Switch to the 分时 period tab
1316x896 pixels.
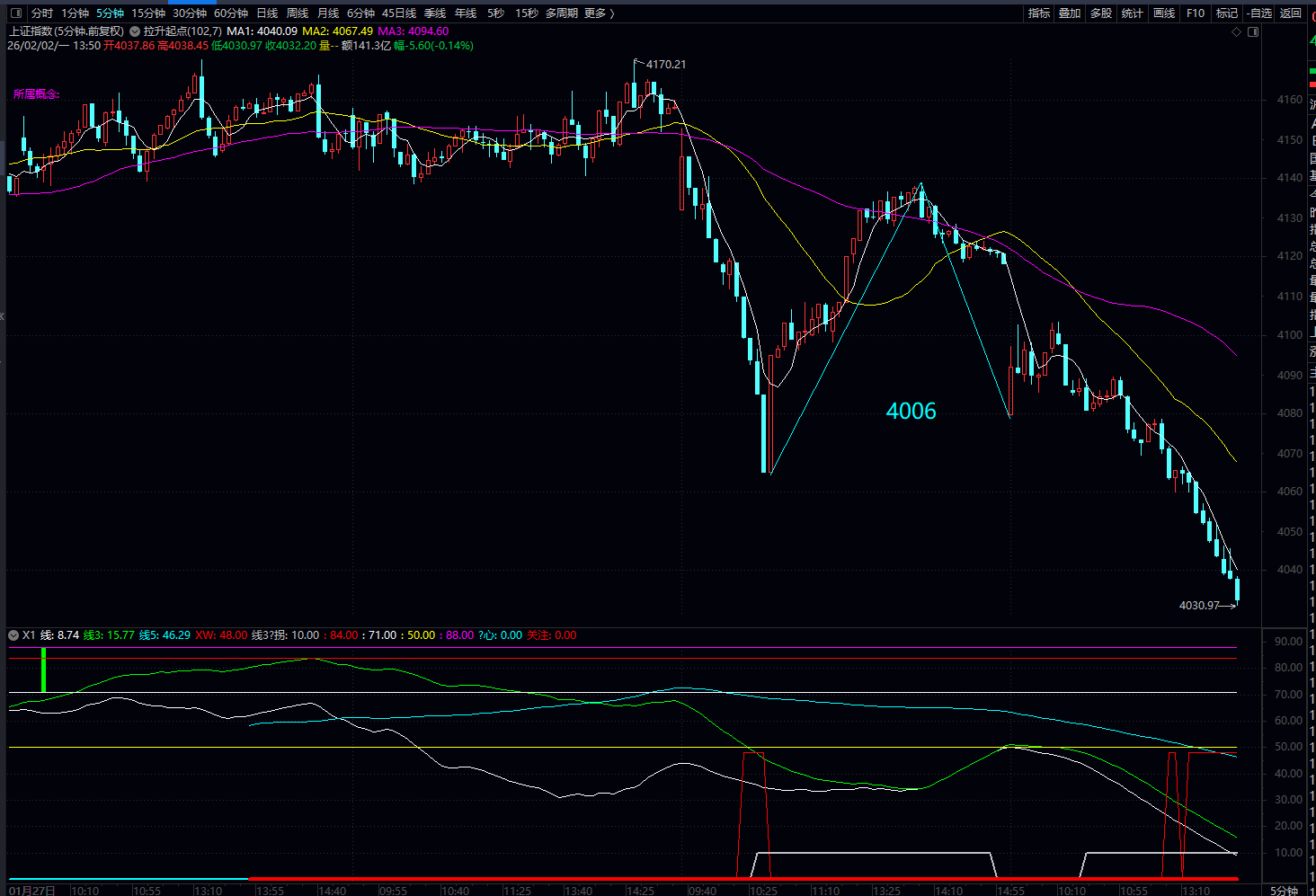(x=42, y=13)
